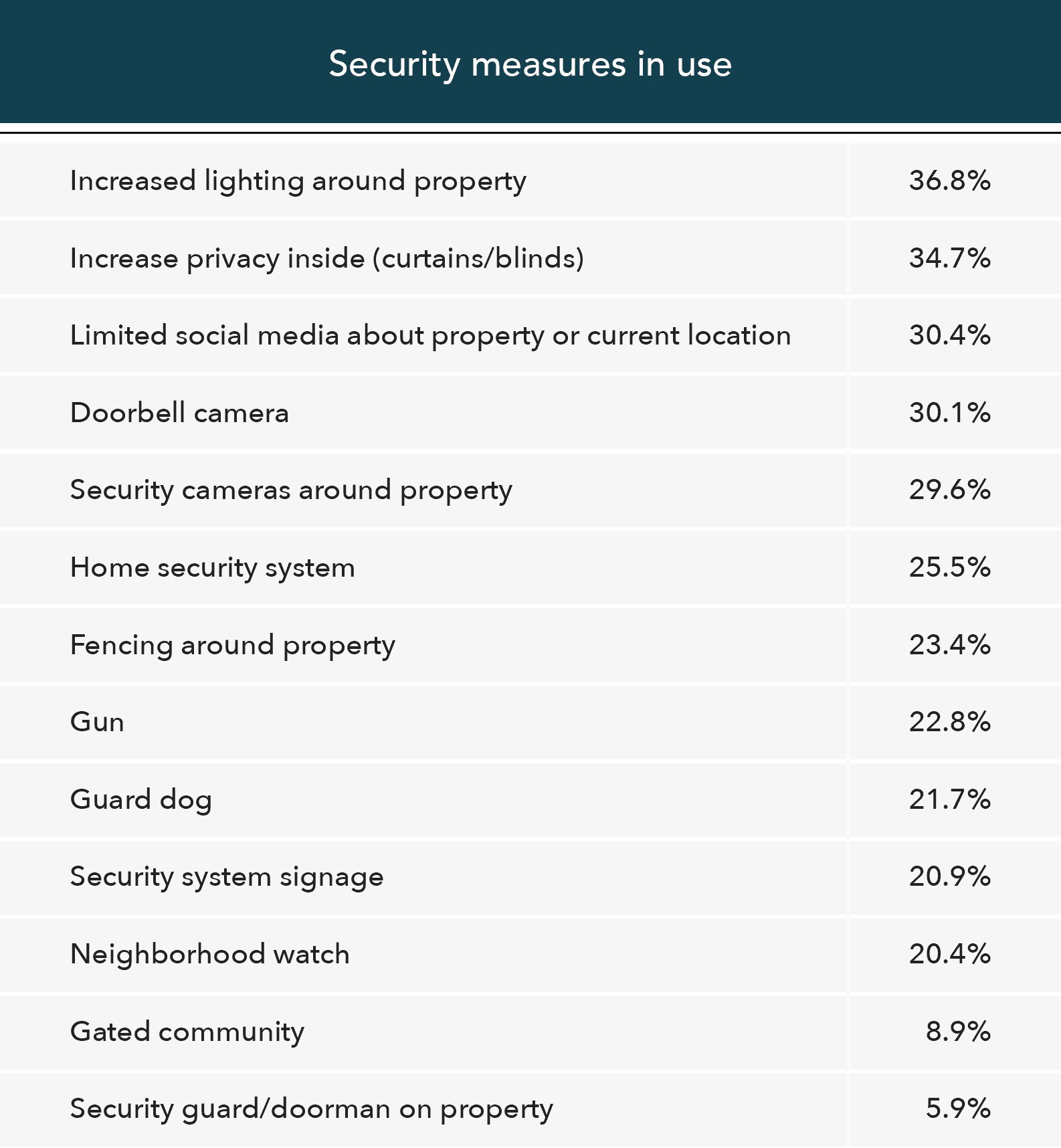The width and height of the screenshot is (1061, 1148).
Task: Click the 22.8% percentage value
Action: 949,722
